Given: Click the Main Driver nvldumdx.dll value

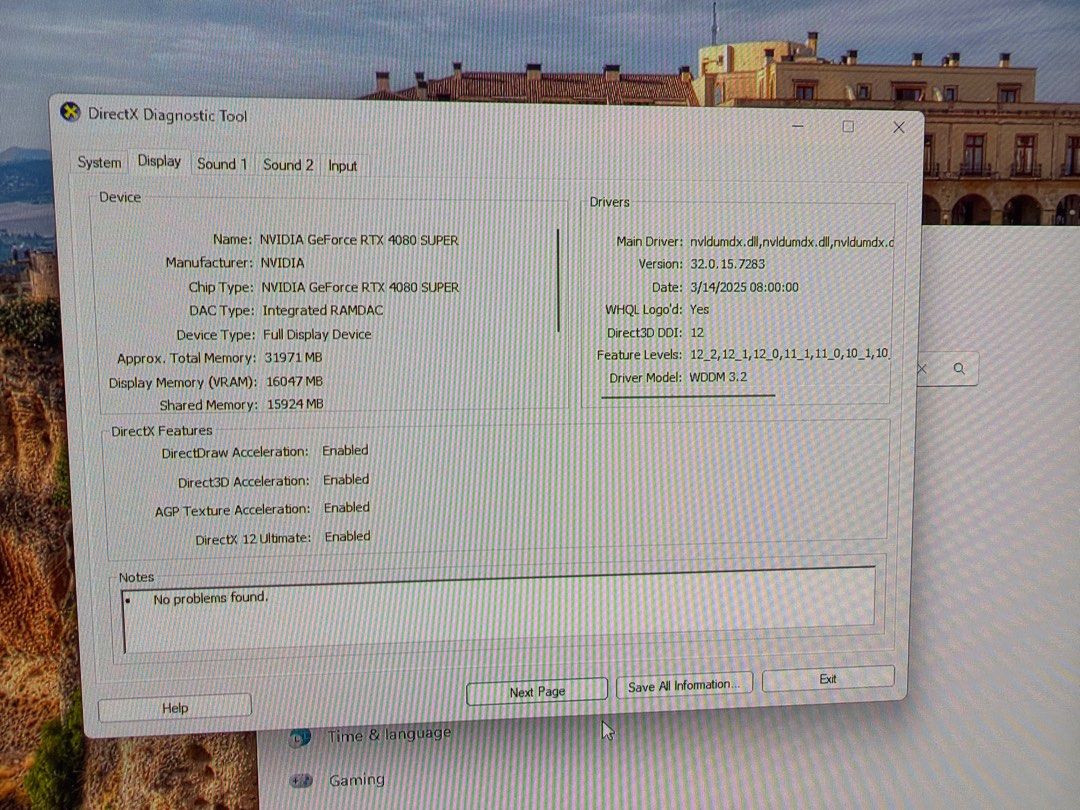Looking at the screenshot, I should 791,242.
